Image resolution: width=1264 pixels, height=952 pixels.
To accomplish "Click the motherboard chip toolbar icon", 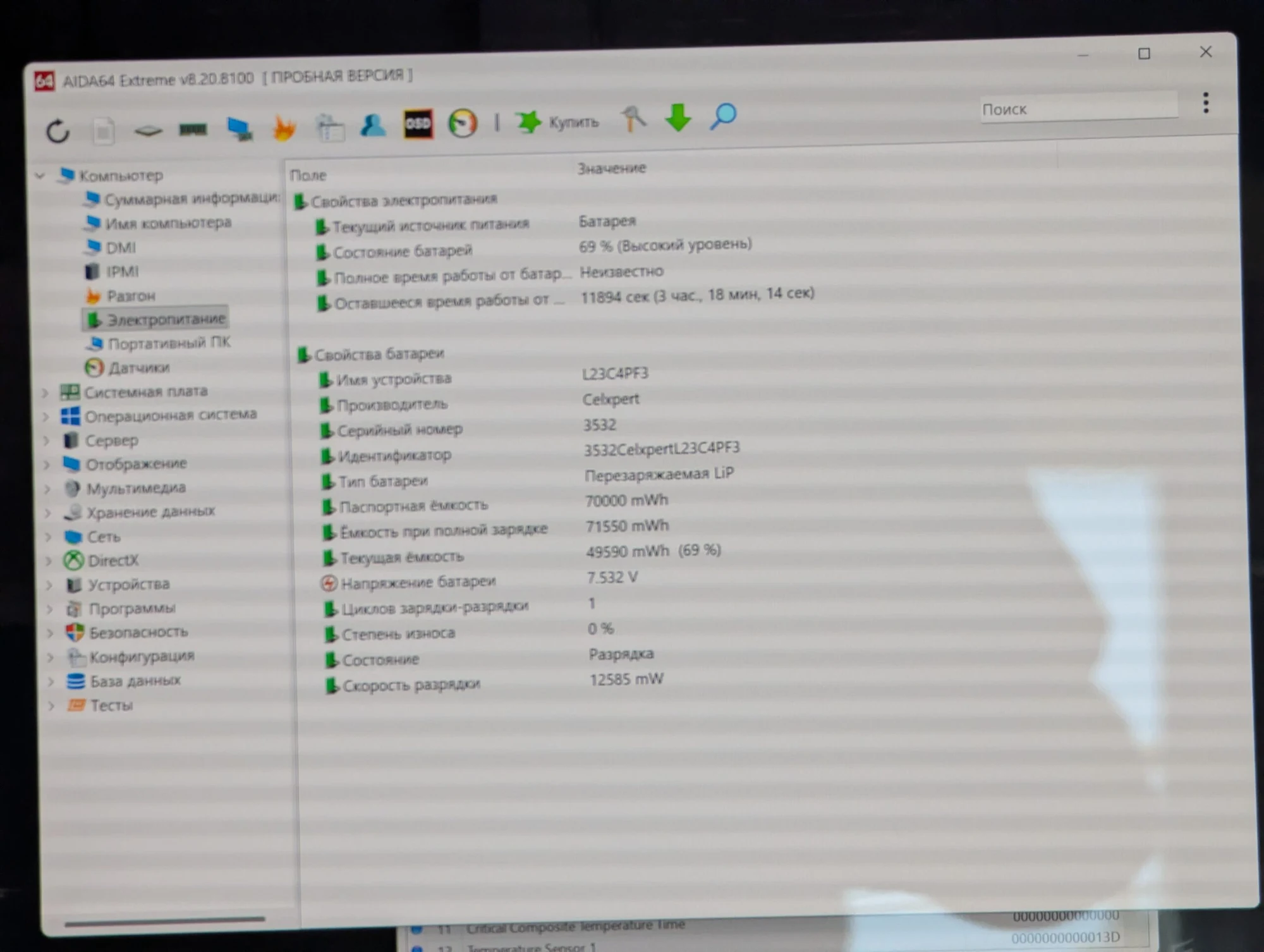I will pos(148,130).
